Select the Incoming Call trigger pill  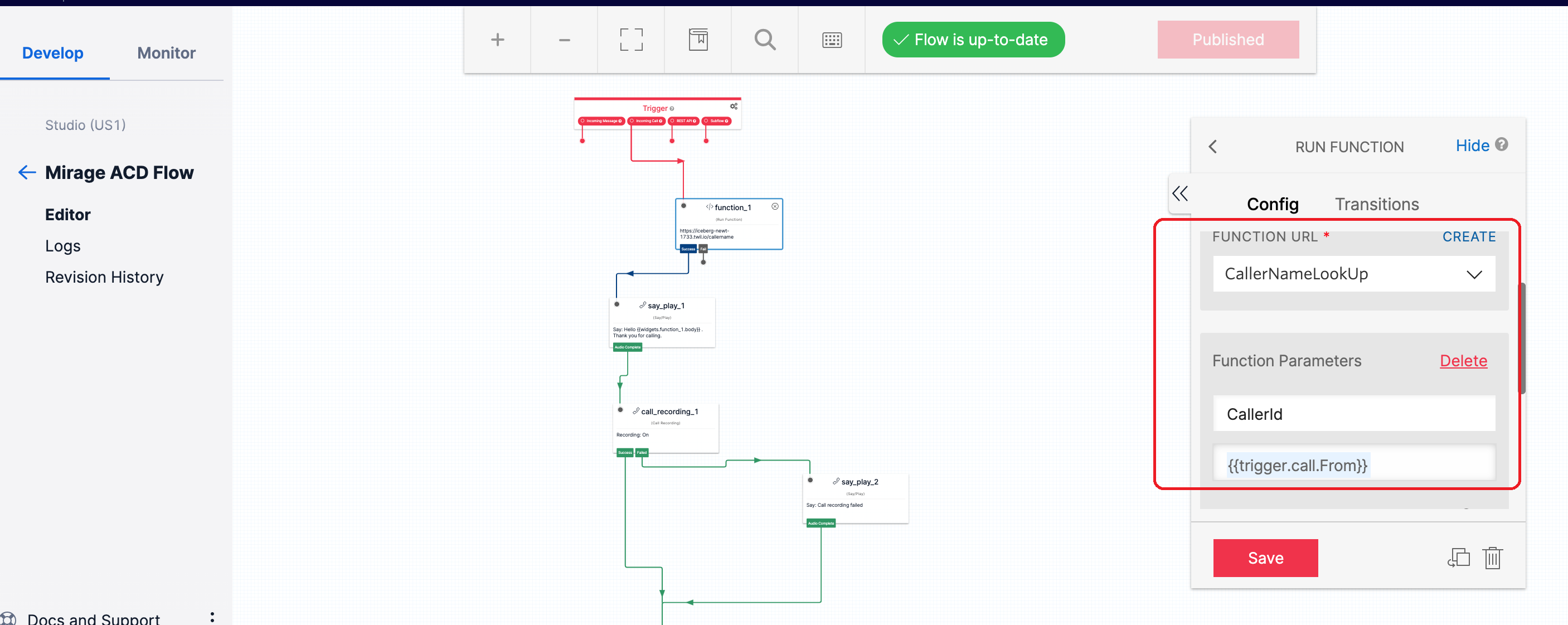(647, 120)
